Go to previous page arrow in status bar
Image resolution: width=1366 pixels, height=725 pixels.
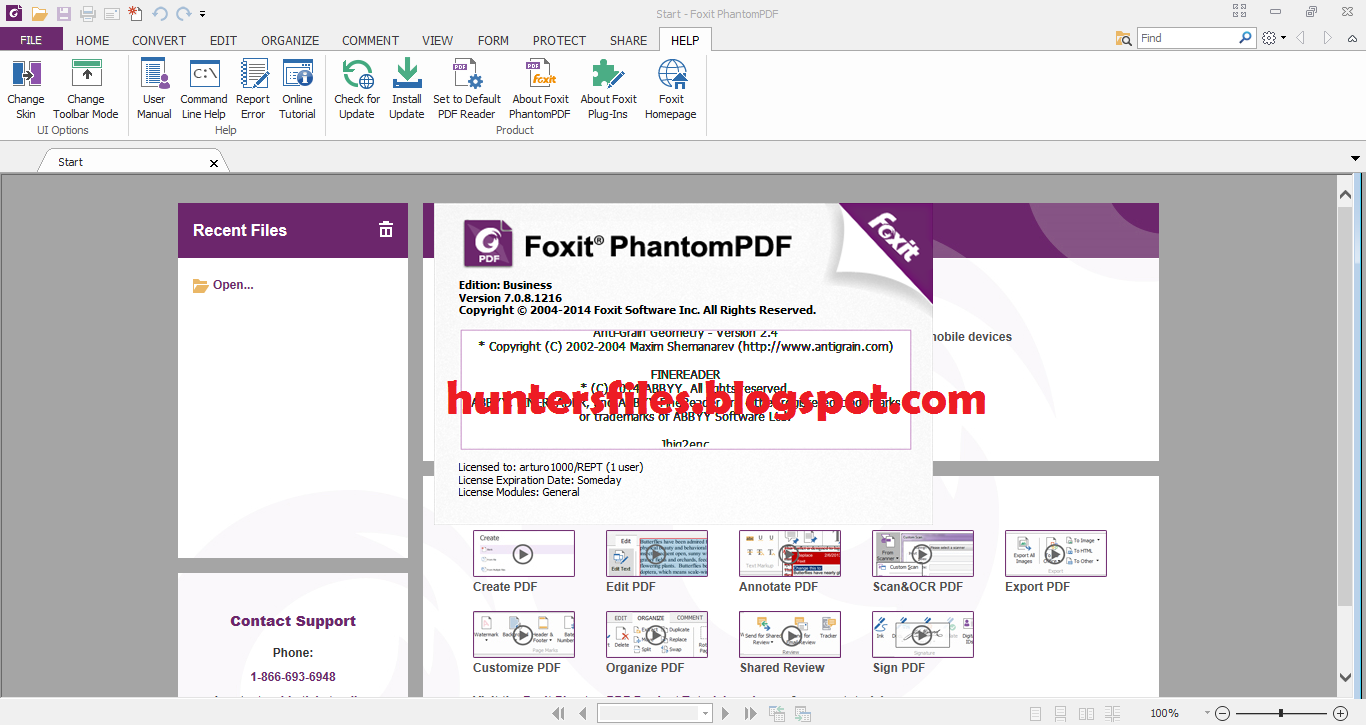(x=583, y=713)
